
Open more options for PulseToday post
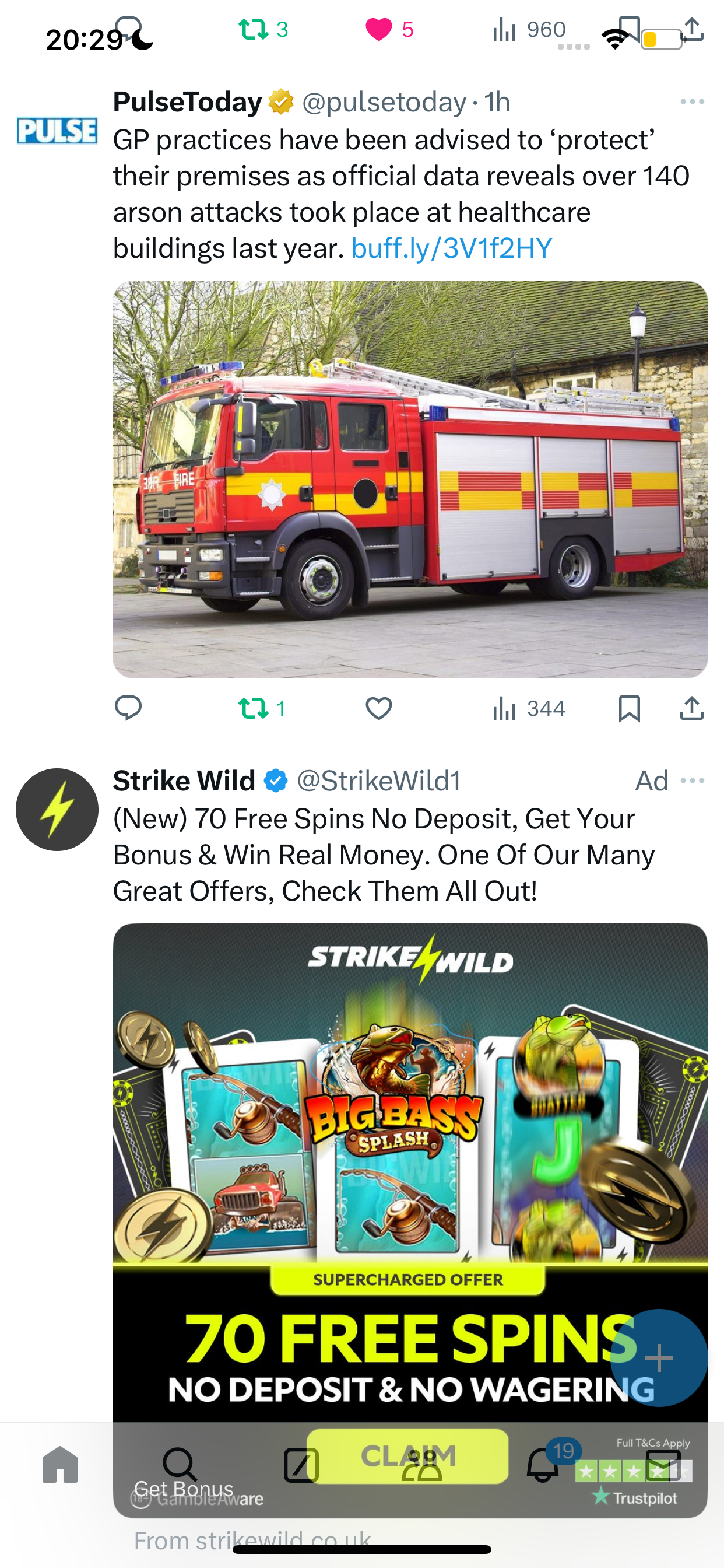click(693, 101)
